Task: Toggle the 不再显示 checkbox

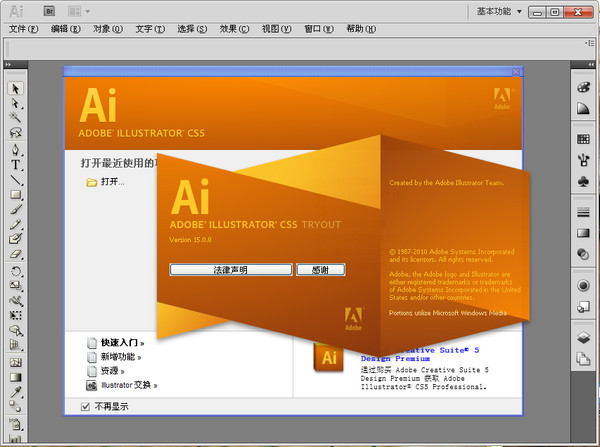Action: click(85, 406)
